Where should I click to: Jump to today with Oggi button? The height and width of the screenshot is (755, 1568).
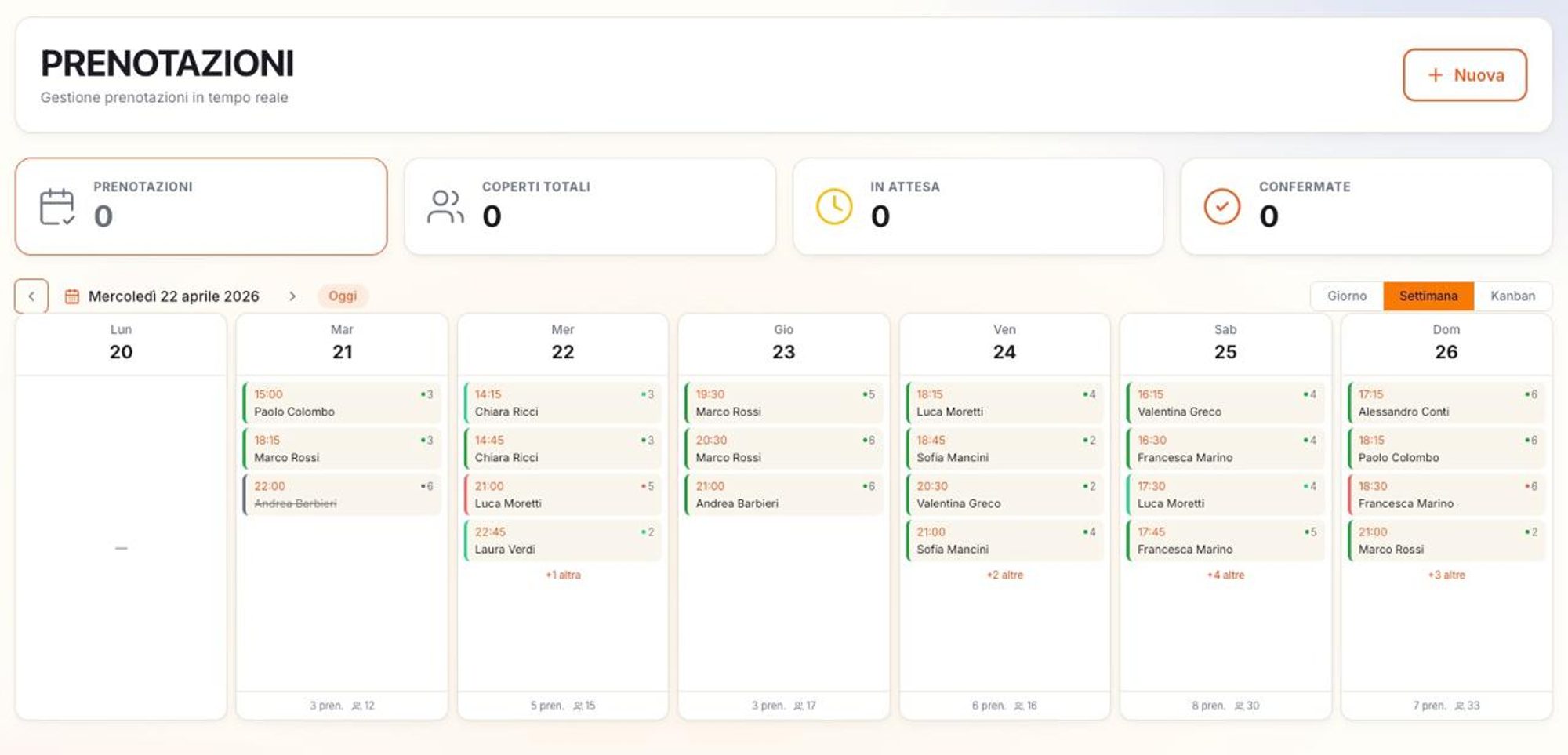pos(343,296)
